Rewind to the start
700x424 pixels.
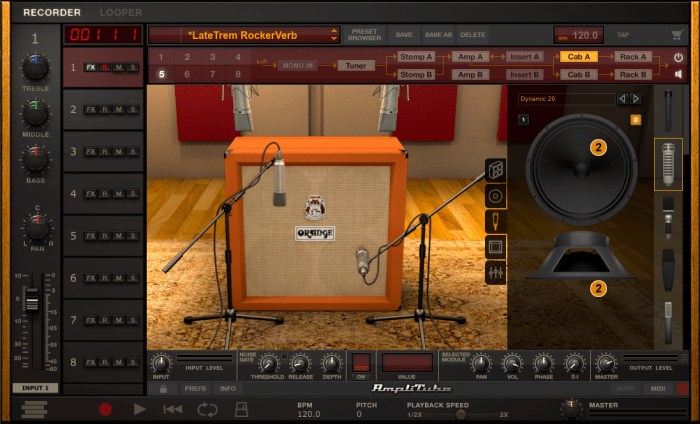(173, 409)
